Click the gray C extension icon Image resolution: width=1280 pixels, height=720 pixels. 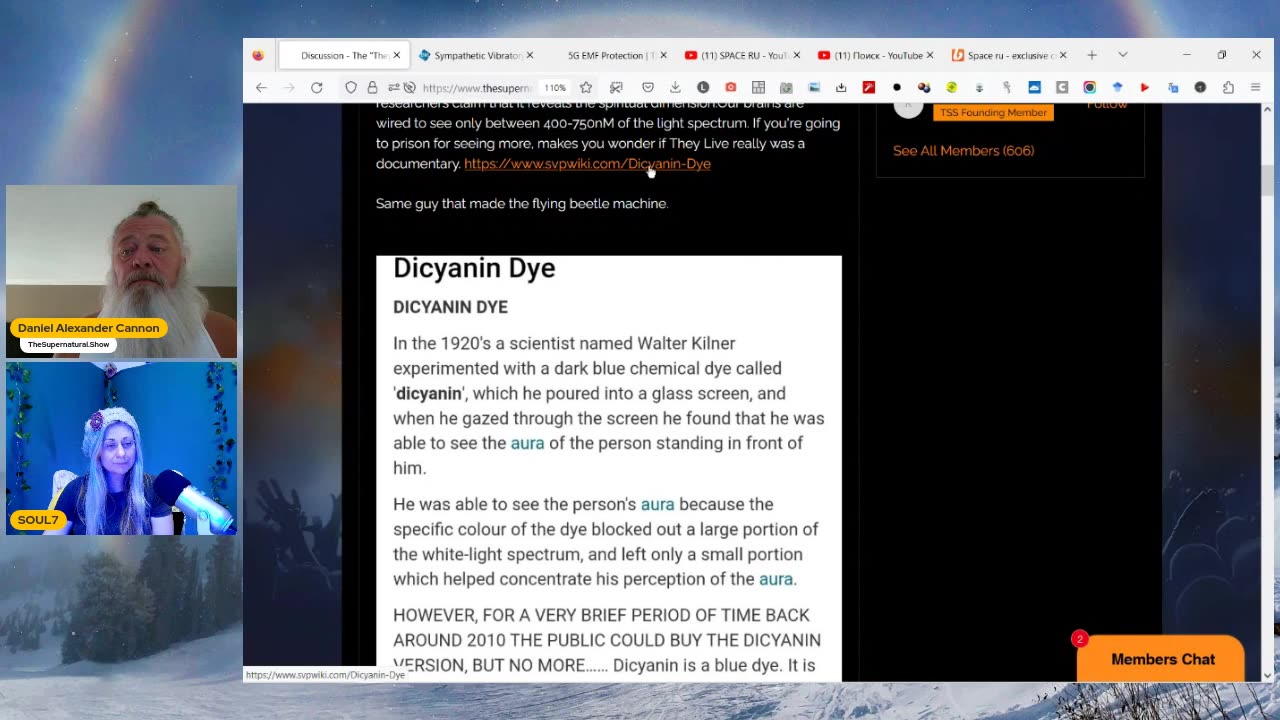coord(1062,88)
